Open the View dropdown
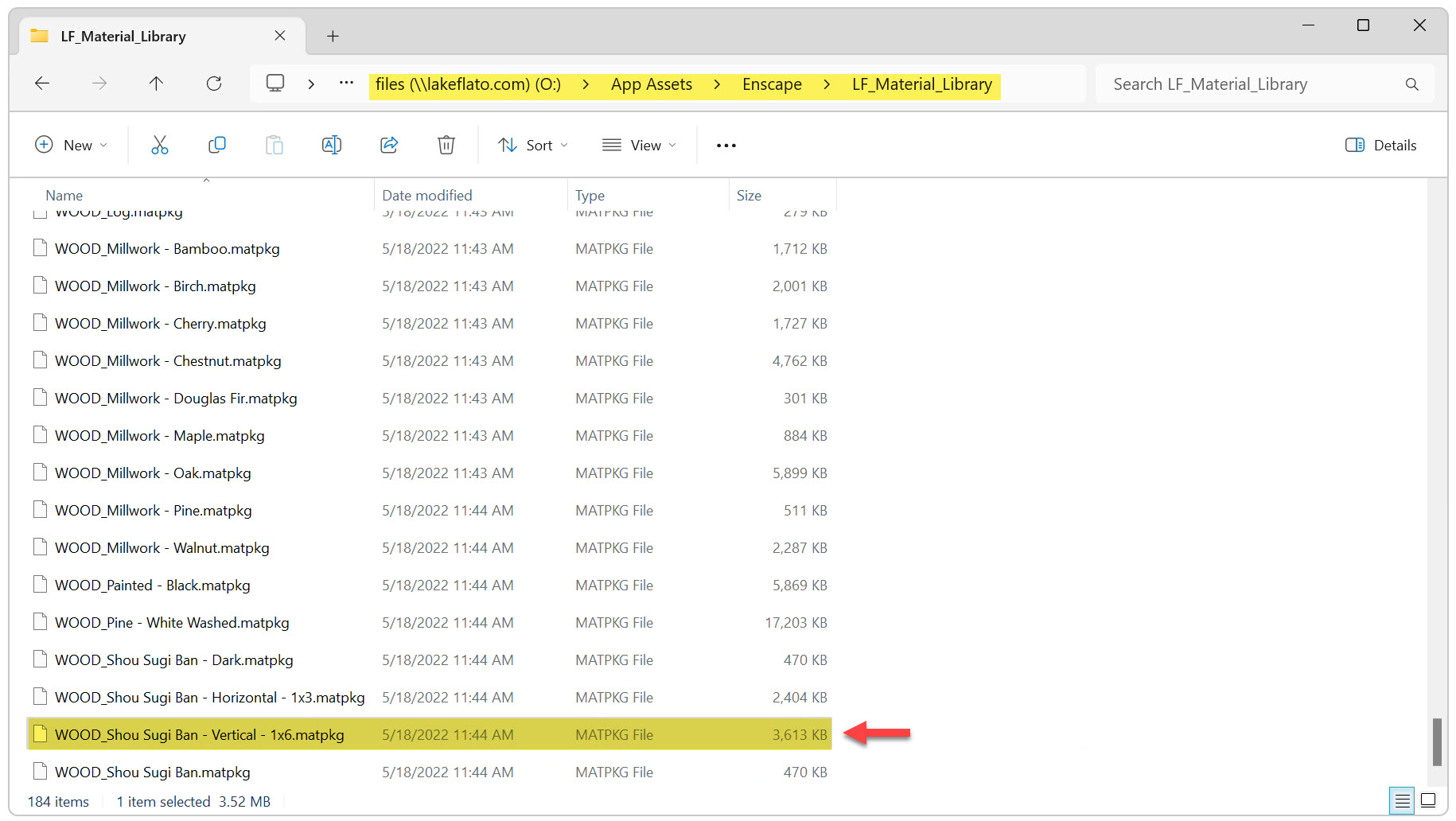The image size is (1456, 821). click(x=639, y=145)
